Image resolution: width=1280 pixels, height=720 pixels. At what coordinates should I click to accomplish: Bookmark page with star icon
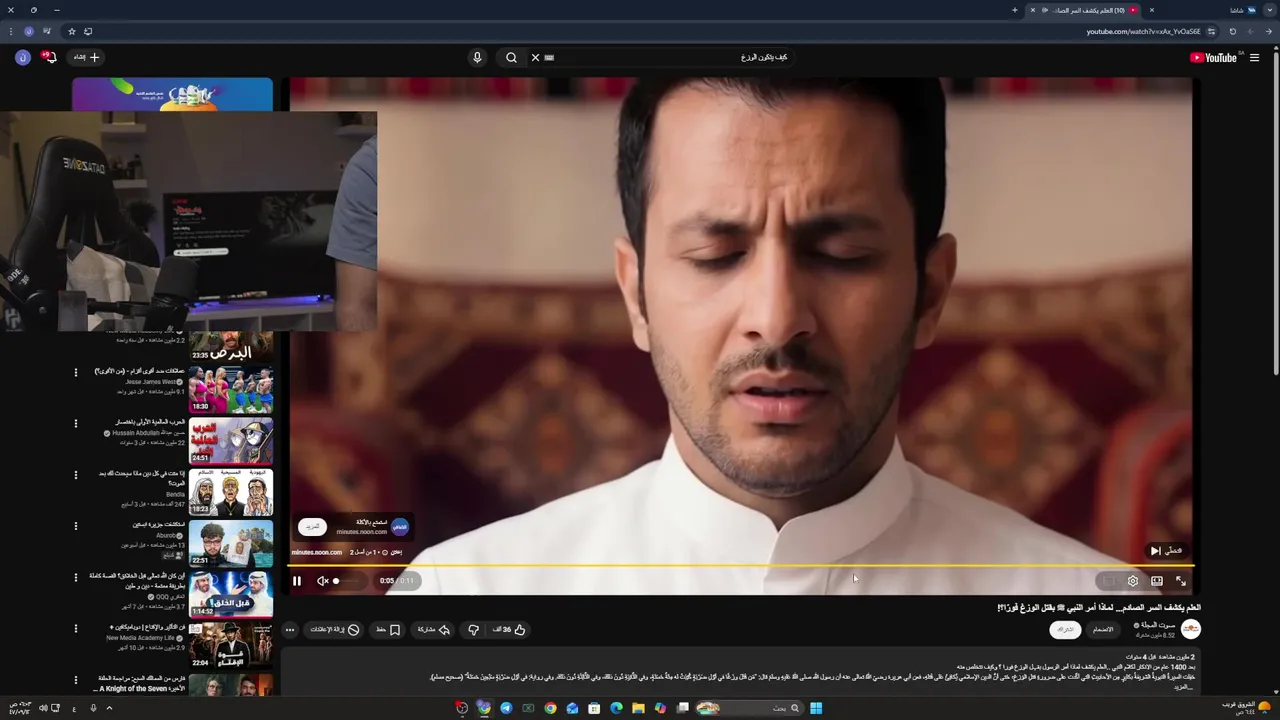[72, 31]
